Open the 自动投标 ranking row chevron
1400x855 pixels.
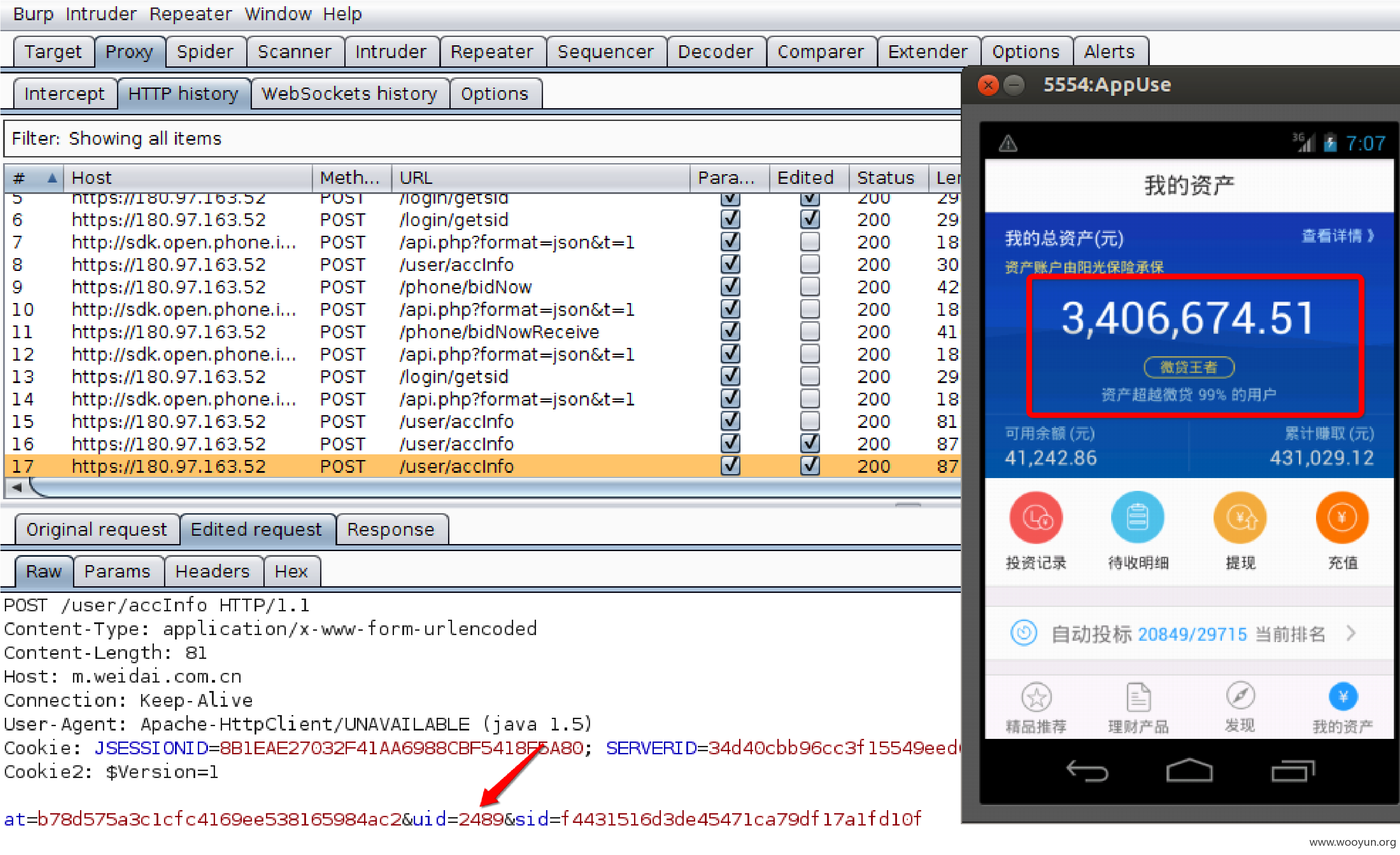[x=1352, y=633]
